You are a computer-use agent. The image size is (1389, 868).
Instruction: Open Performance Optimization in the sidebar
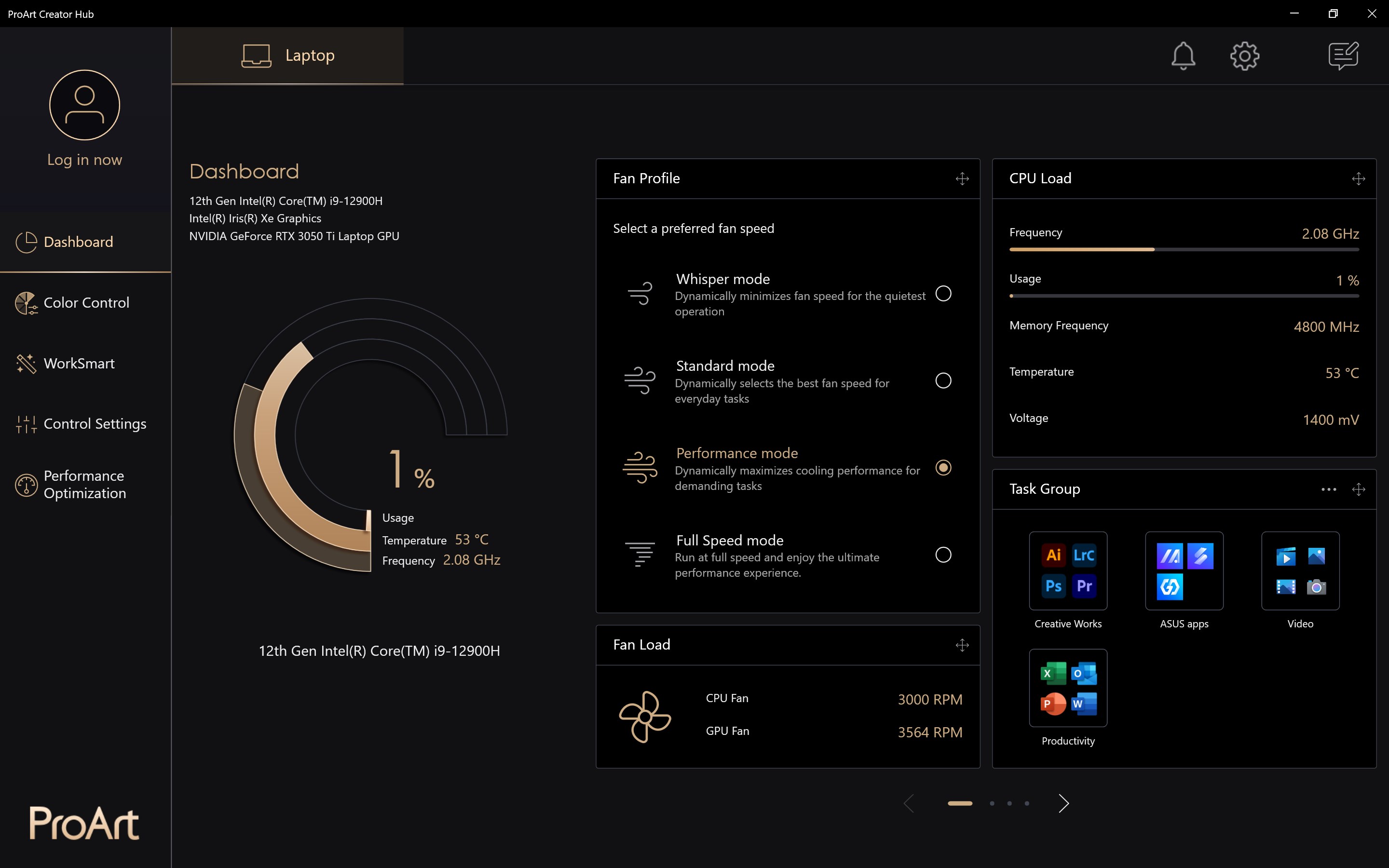pyautogui.click(x=84, y=485)
